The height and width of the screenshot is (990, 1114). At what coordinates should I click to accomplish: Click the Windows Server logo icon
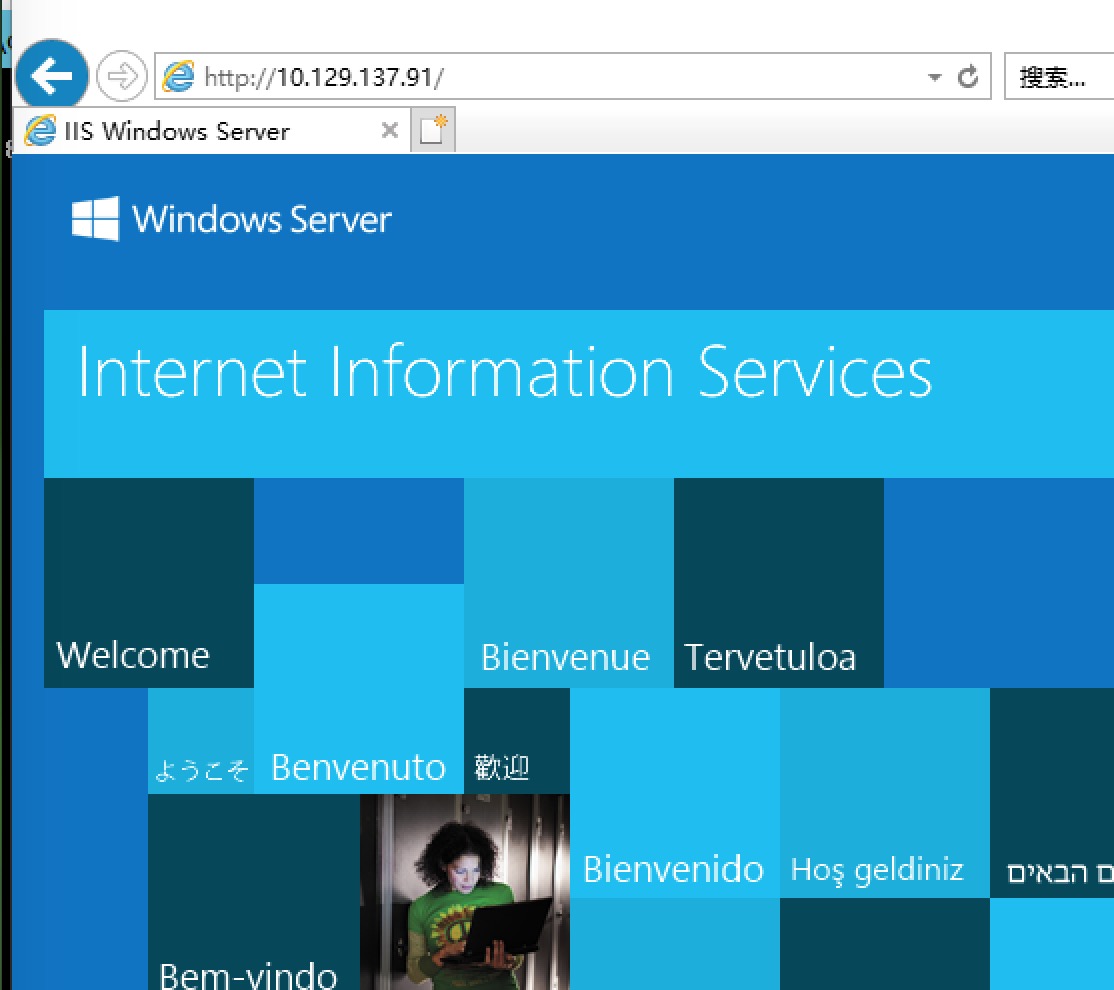95,219
